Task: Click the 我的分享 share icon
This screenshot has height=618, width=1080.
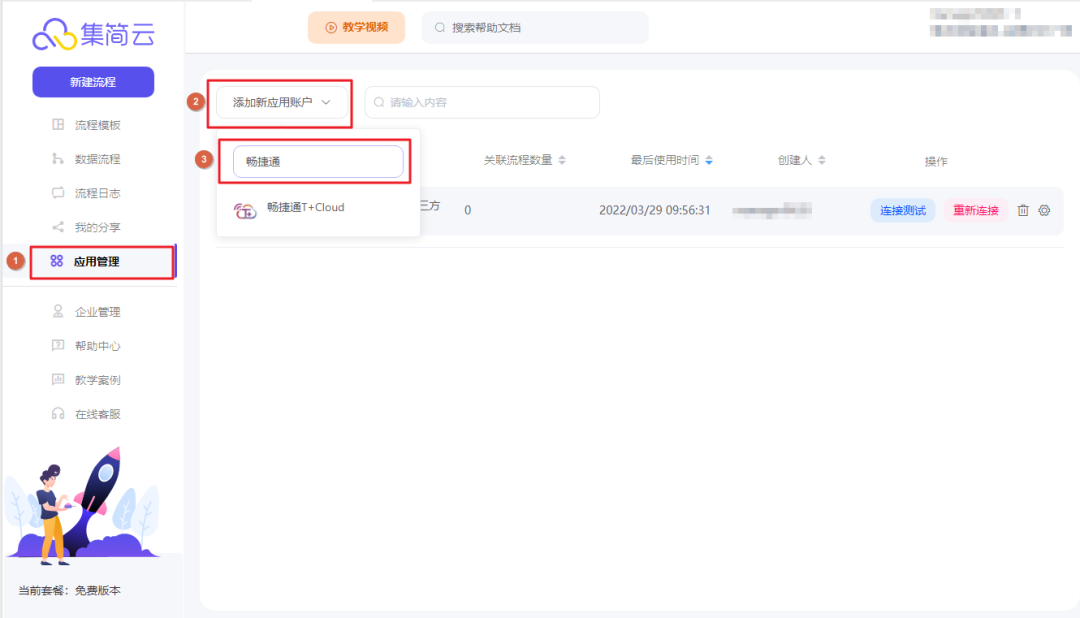Action: (x=58, y=227)
